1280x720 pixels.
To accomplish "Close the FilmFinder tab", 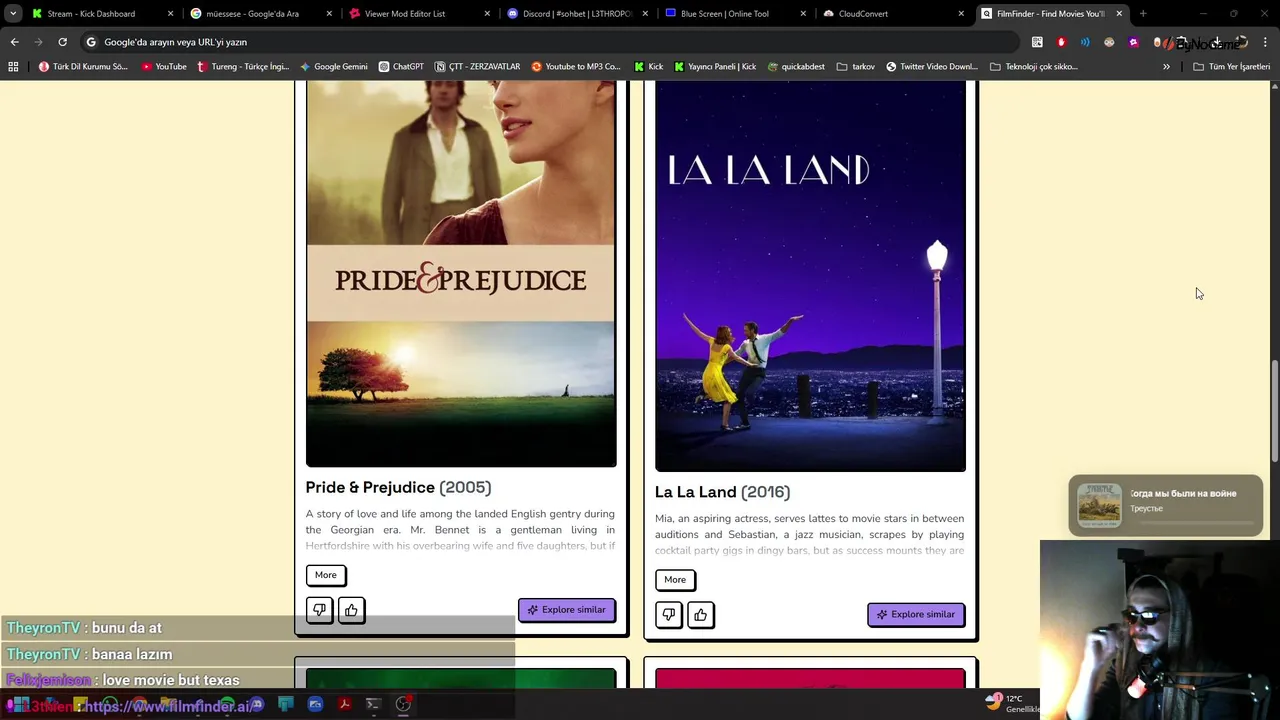I will (1119, 14).
